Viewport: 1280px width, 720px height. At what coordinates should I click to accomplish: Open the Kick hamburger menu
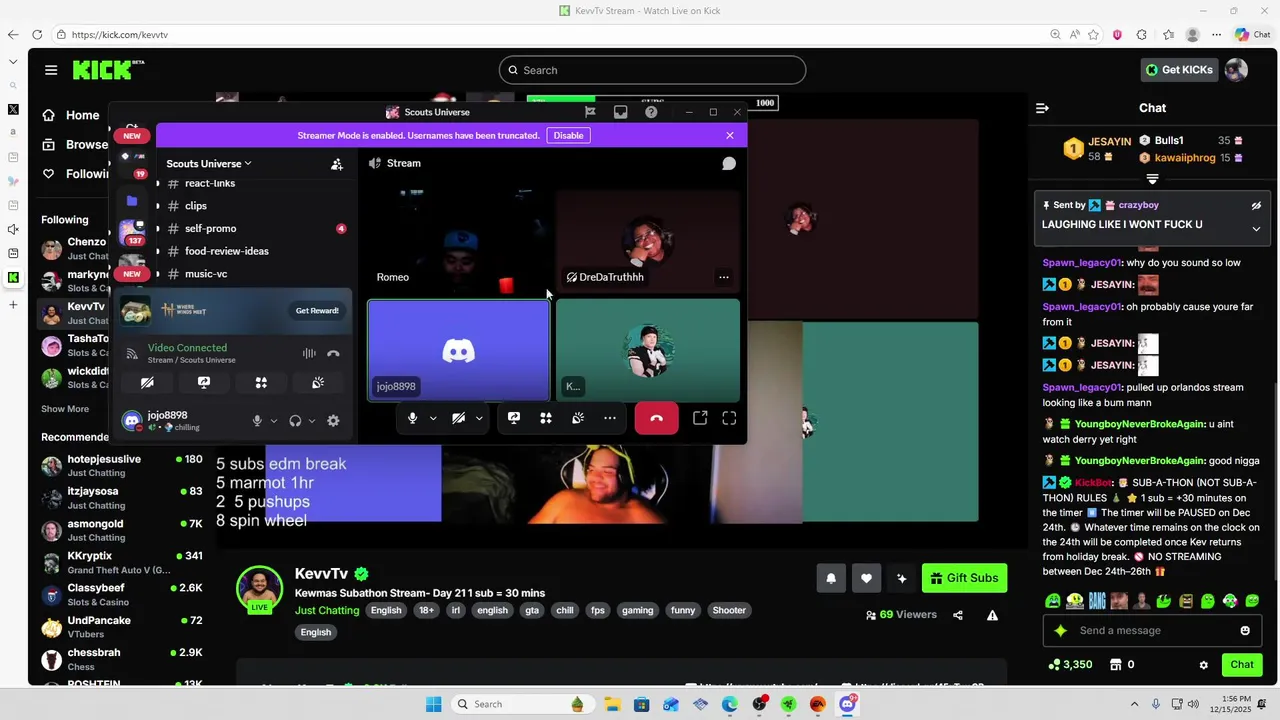[x=51, y=70]
